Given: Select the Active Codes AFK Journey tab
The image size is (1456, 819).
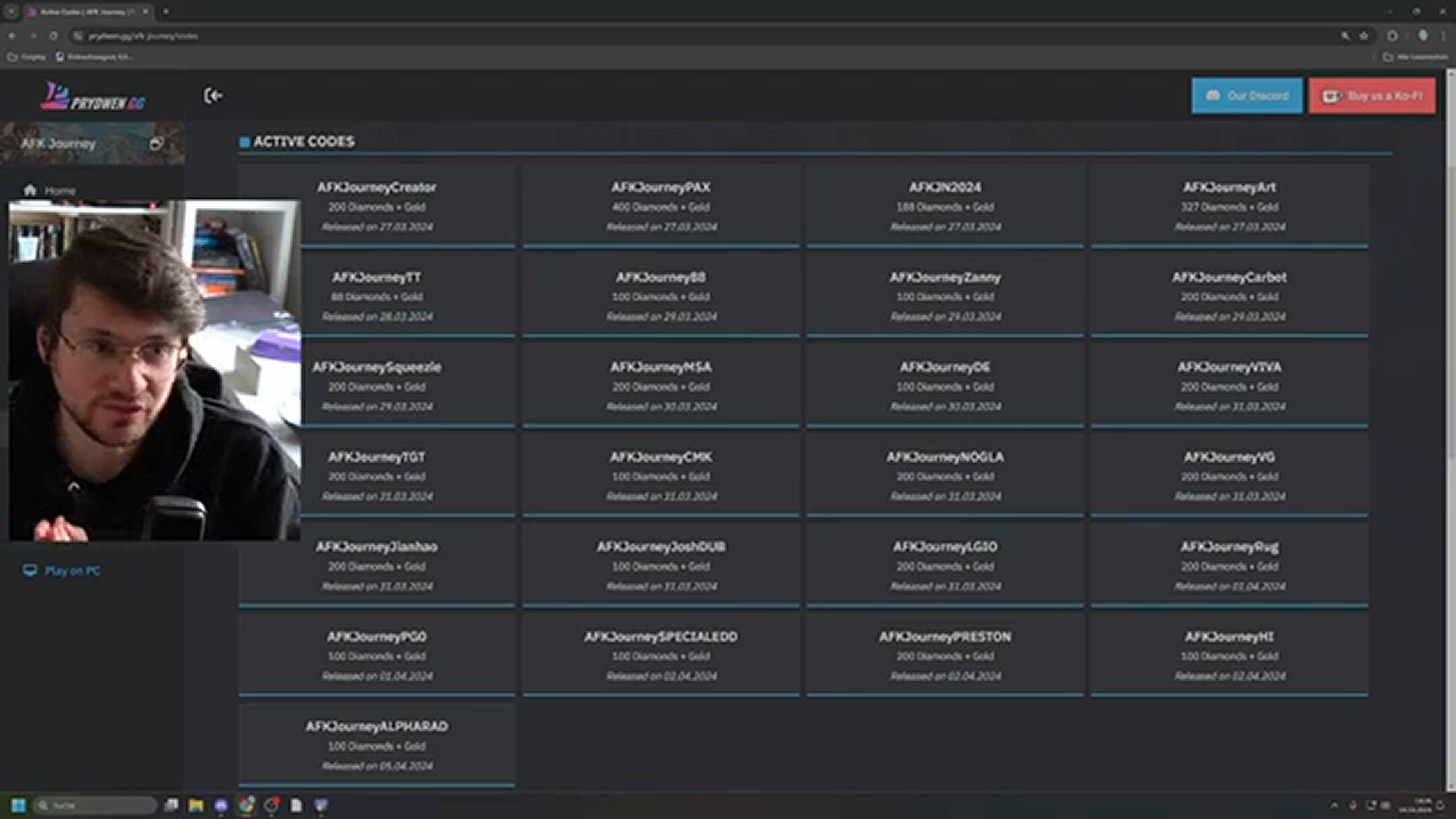Looking at the screenshot, I should [x=87, y=11].
